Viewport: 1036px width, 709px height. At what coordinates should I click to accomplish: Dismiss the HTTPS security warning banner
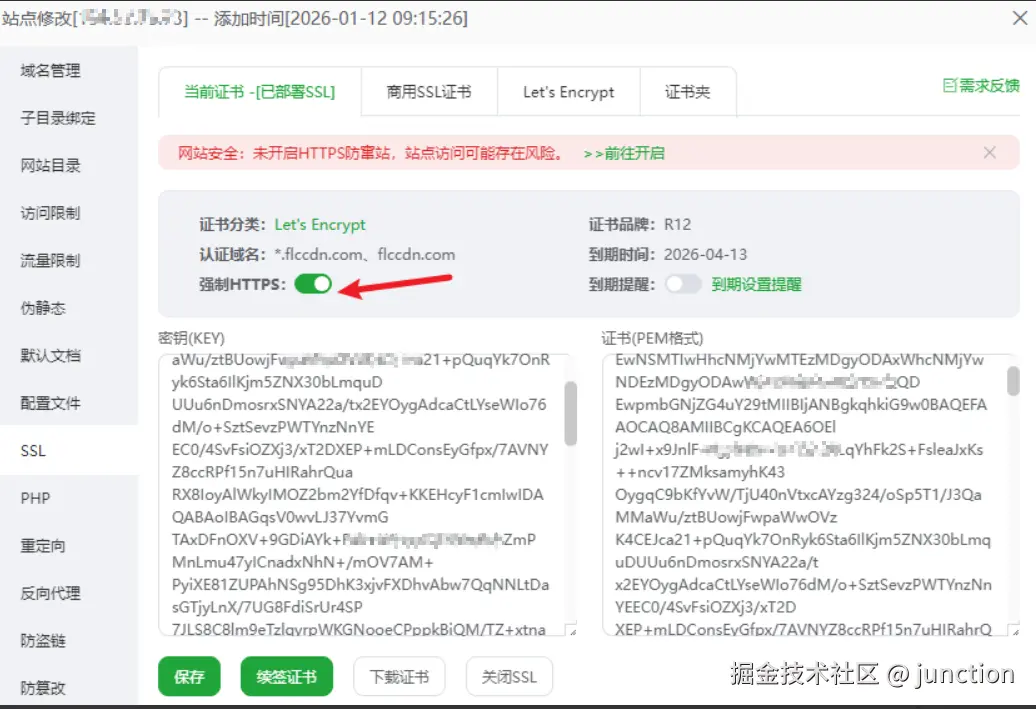pyautogui.click(x=989, y=153)
